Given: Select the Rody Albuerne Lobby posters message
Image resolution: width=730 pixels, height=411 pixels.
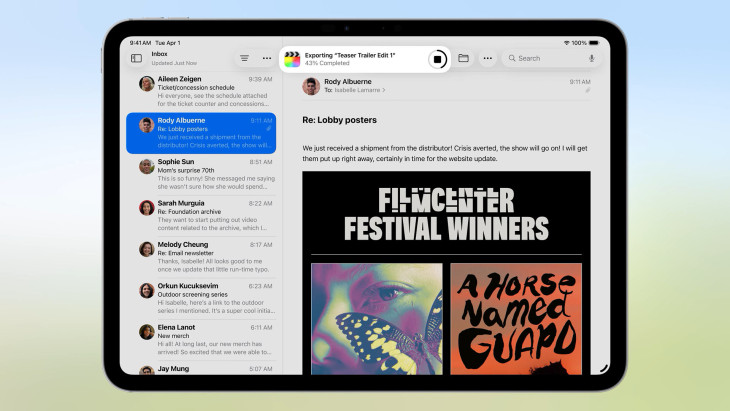Looking at the screenshot, I should (x=204, y=132).
